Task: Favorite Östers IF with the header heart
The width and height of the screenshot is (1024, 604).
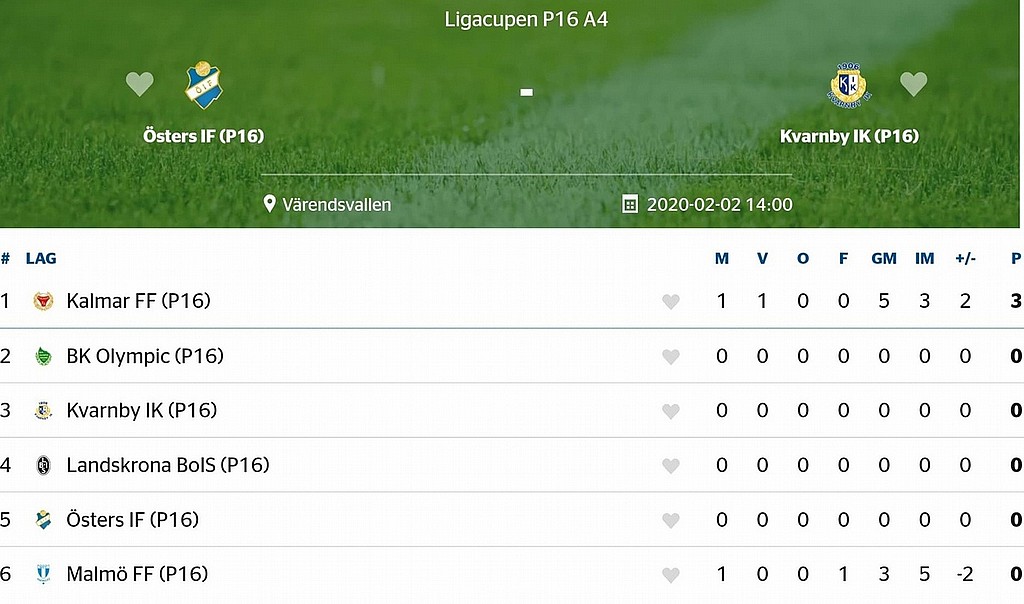Action: click(140, 84)
